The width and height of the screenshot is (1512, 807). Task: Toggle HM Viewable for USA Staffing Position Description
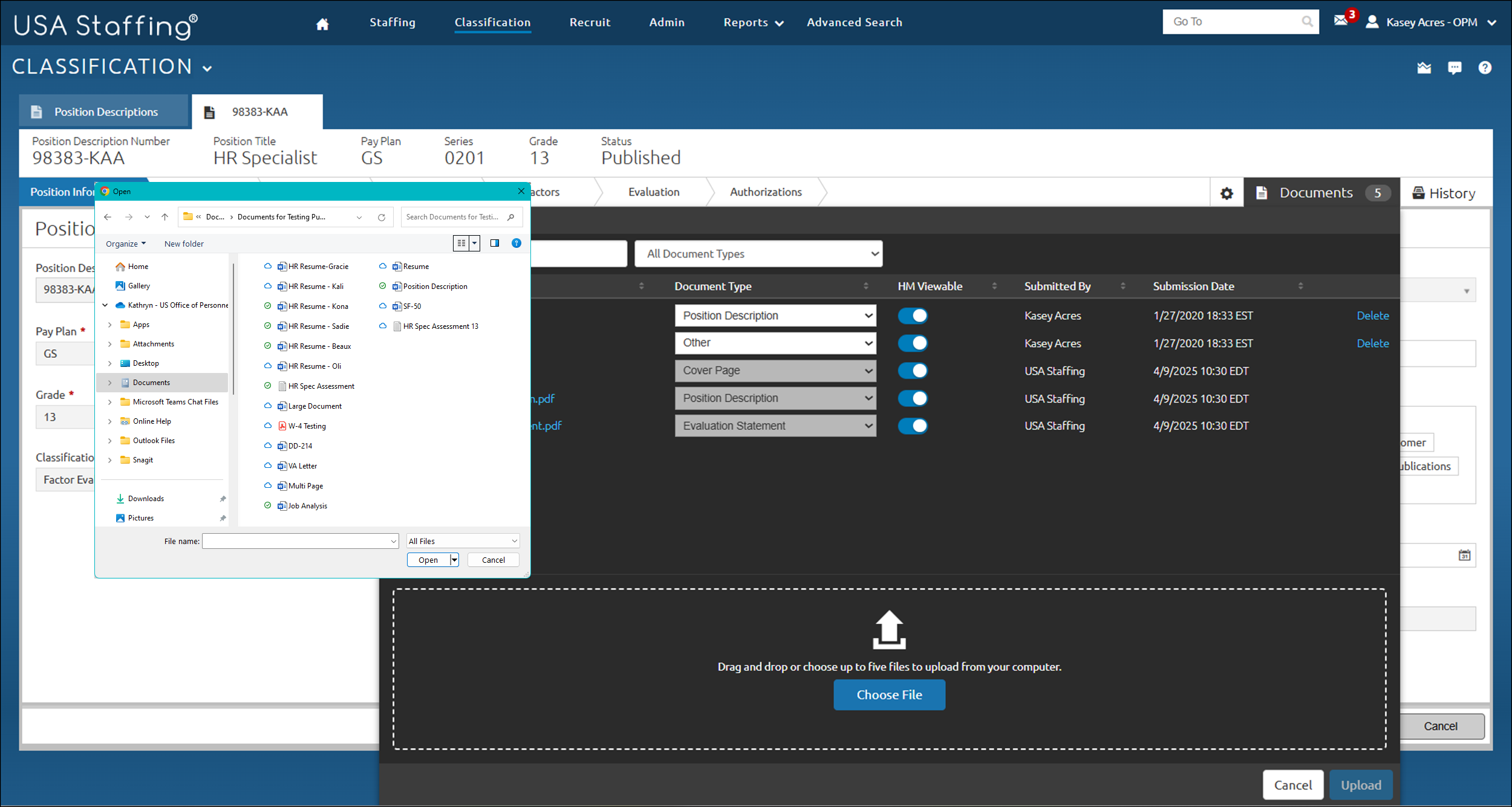(912, 398)
